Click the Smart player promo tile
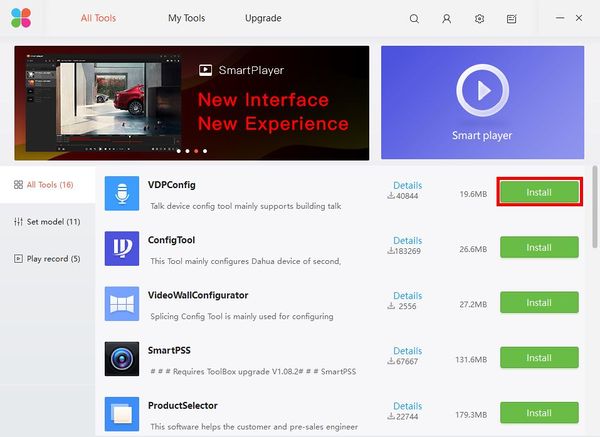The width and height of the screenshot is (600, 437). click(482, 102)
